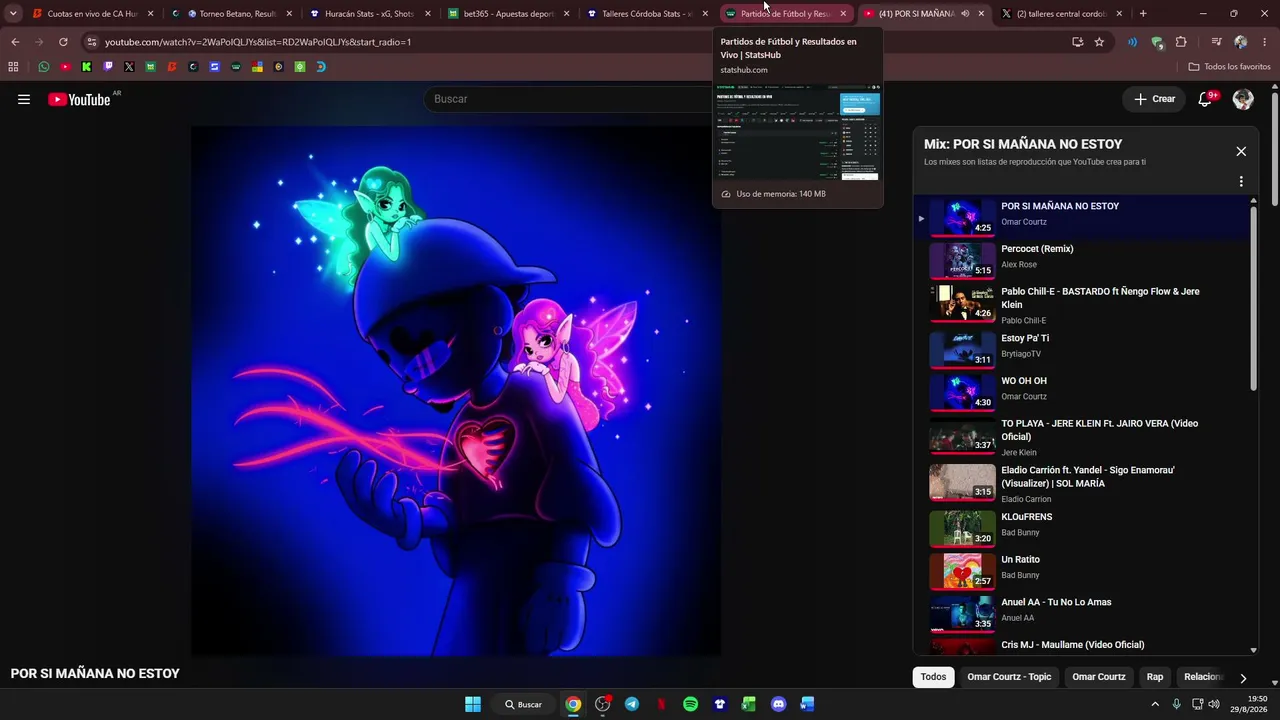
Task: Switch to the Huracán Stats tab
Action: [370, 14]
